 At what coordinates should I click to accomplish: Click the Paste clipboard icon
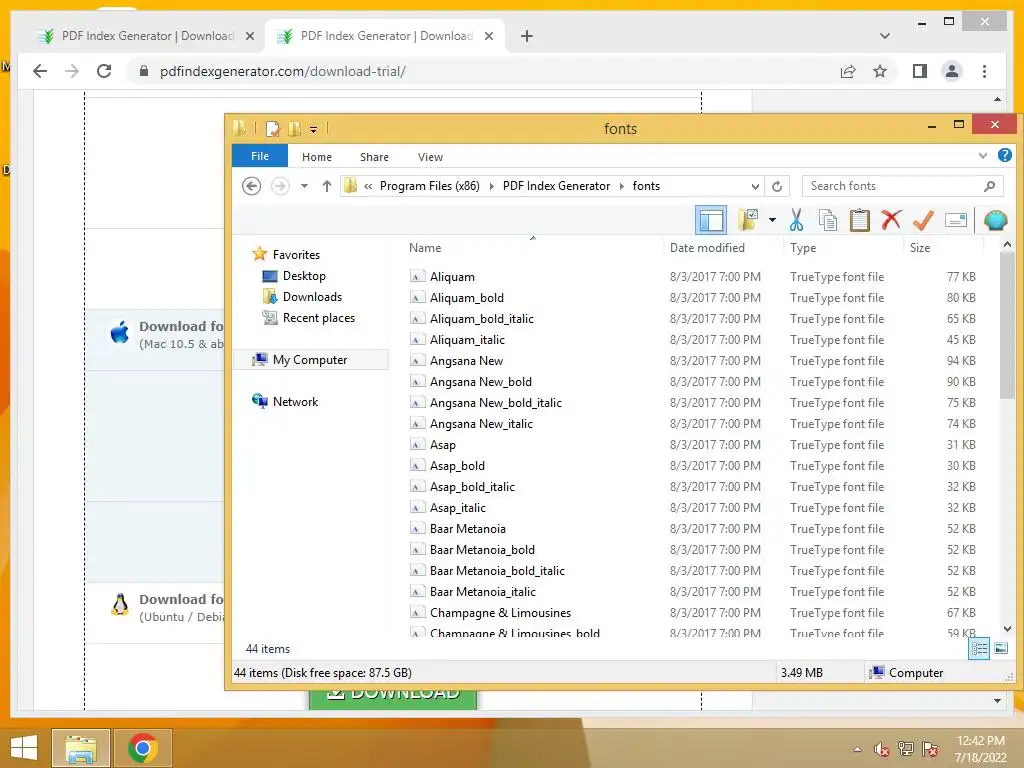click(x=859, y=220)
